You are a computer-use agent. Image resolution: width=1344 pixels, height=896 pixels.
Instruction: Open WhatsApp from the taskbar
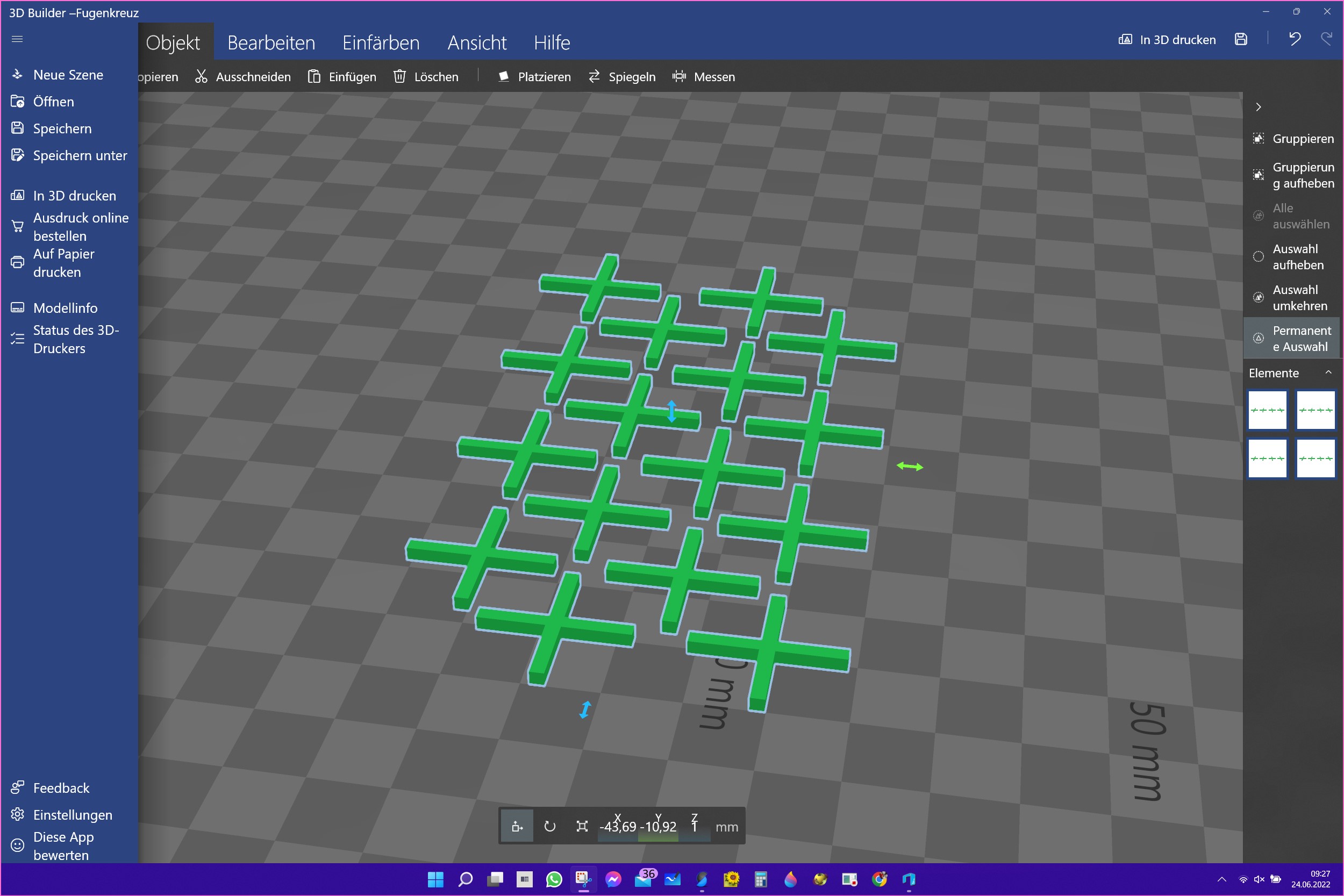tap(554, 879)
